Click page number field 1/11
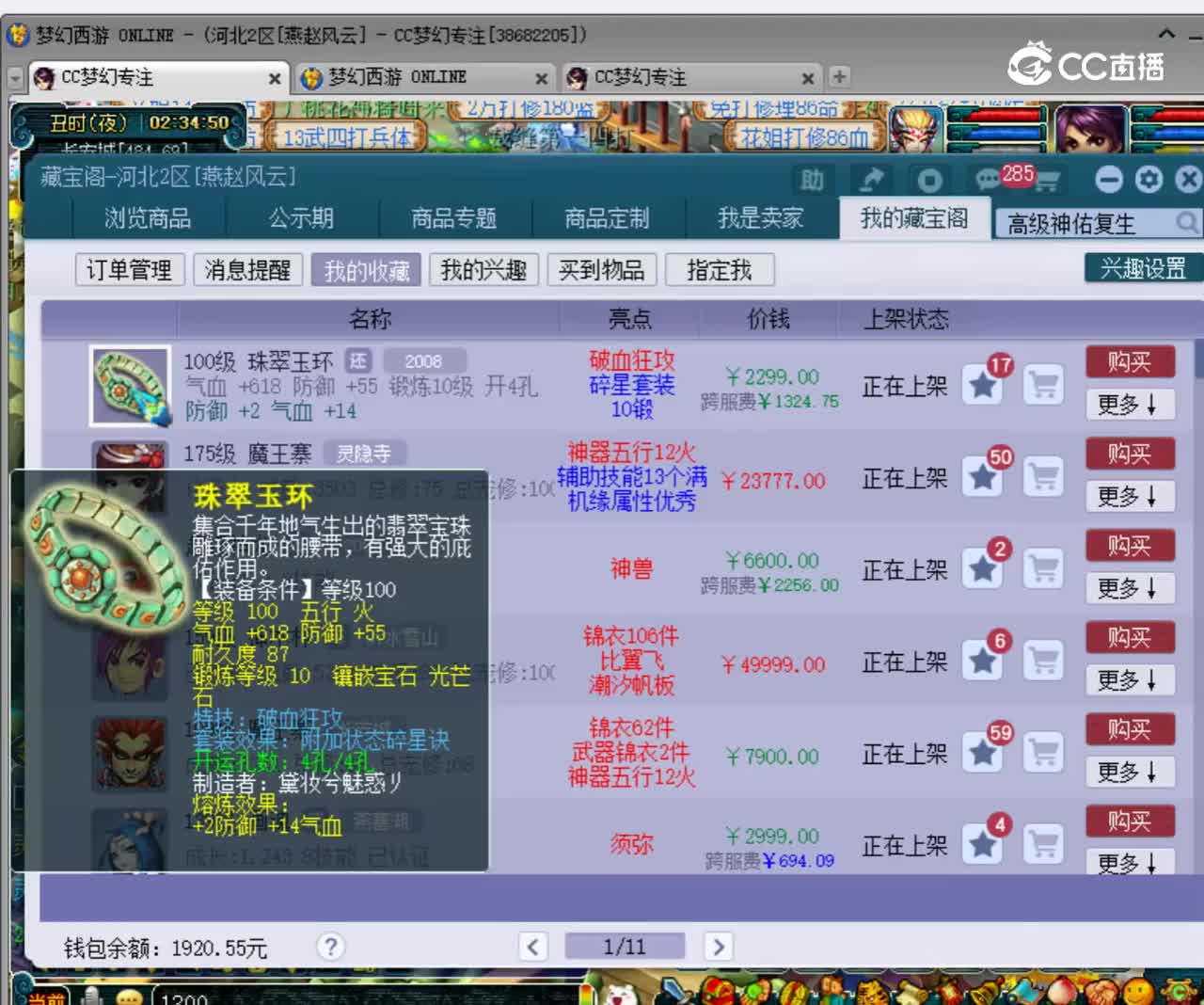The image size is (1204, 1005). coord(625,947)
